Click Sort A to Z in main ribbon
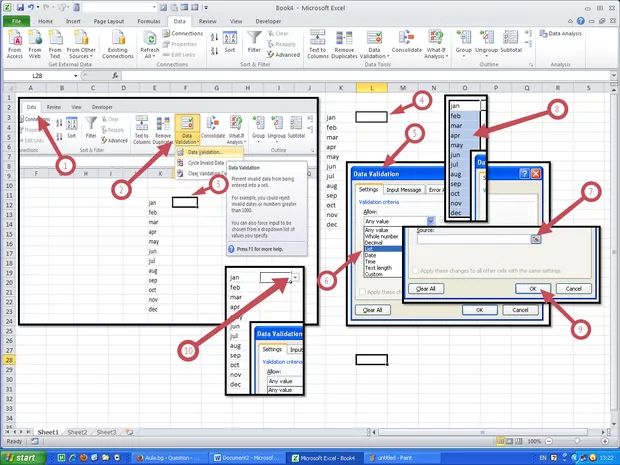The height and width of the screenshot is (465, 620). pos(214,38)
